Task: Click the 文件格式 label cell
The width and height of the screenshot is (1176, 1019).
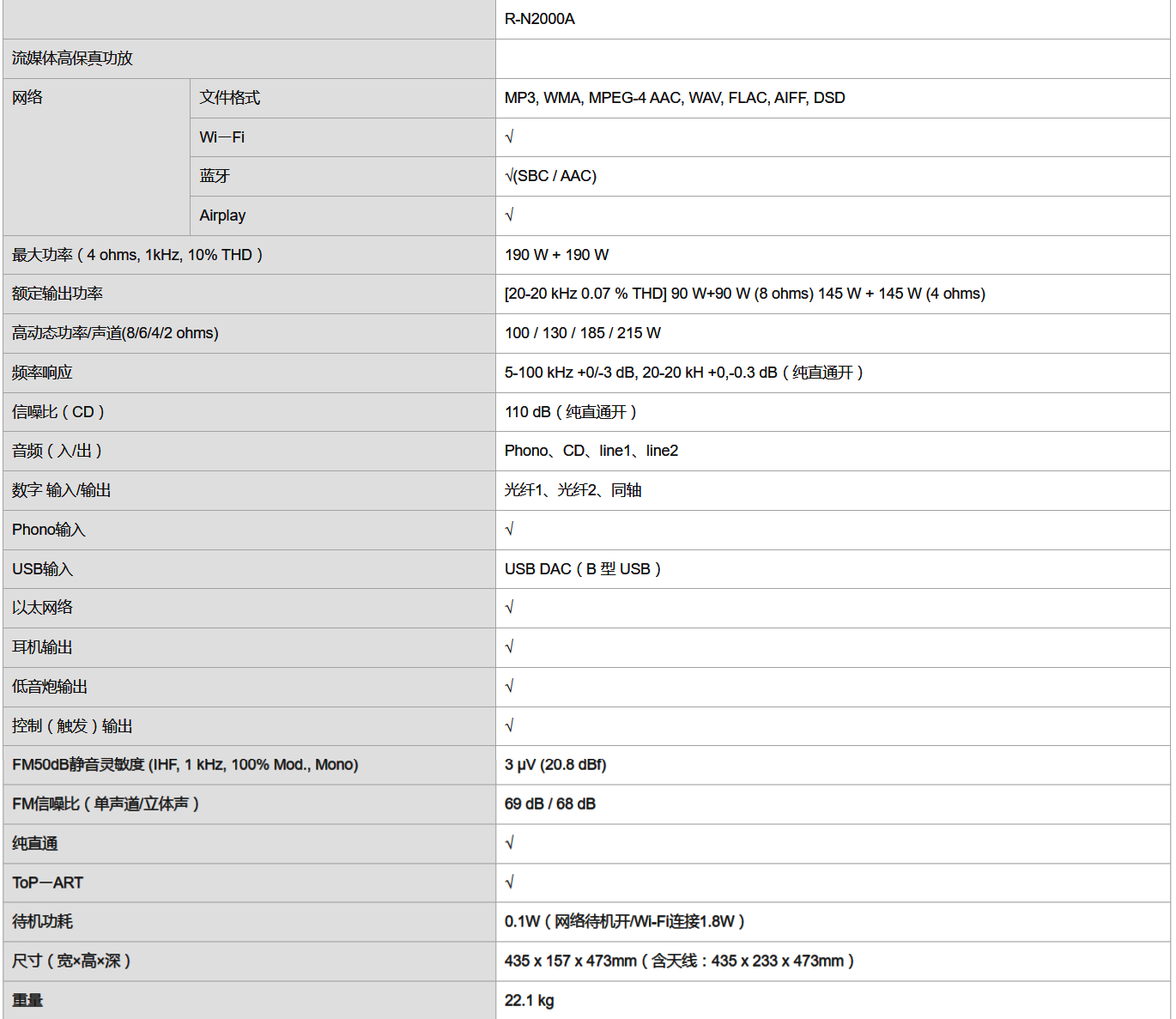Action: 230,98
